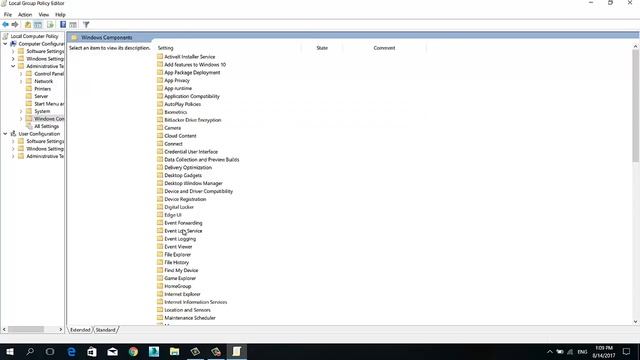Launch Google Chrome from taskbar

pos(133,351)
